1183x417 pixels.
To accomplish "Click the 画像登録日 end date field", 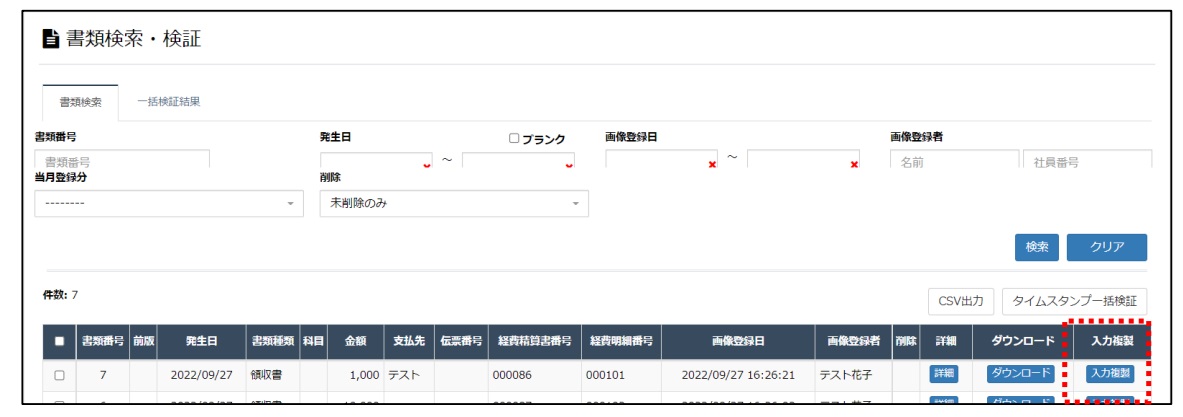I will click(x=804, y=159).
